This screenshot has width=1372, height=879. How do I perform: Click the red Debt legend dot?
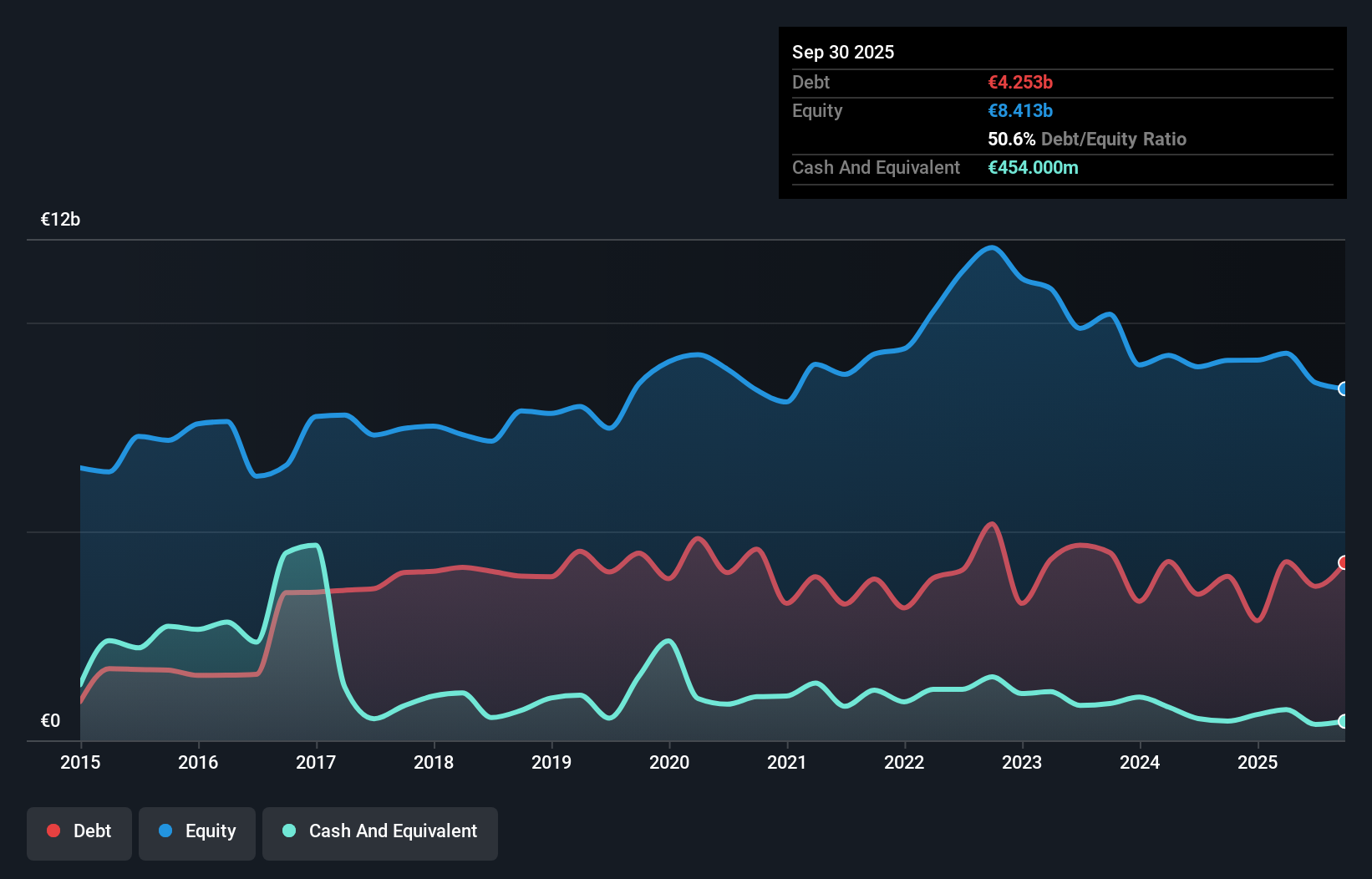[x=53, y=831]
